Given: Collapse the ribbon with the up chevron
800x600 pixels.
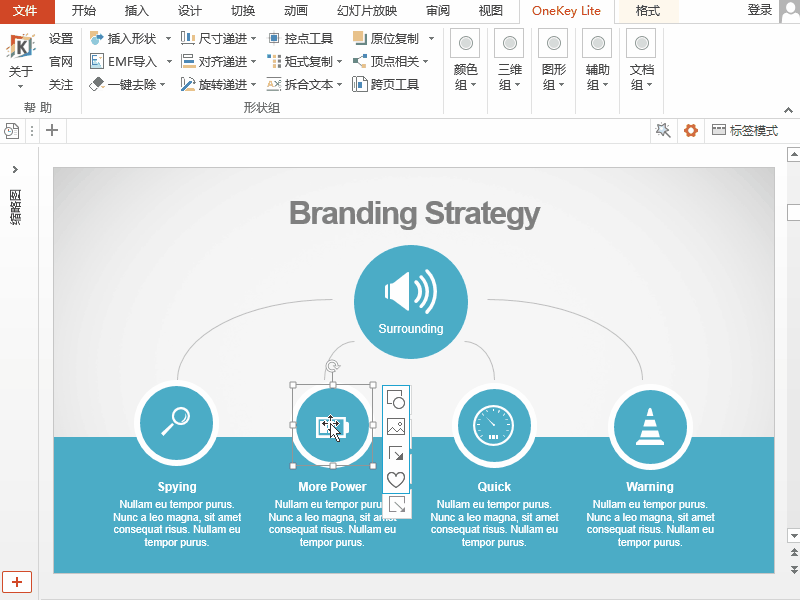Looking at the screenshot, I should click(x=788, y=110).
